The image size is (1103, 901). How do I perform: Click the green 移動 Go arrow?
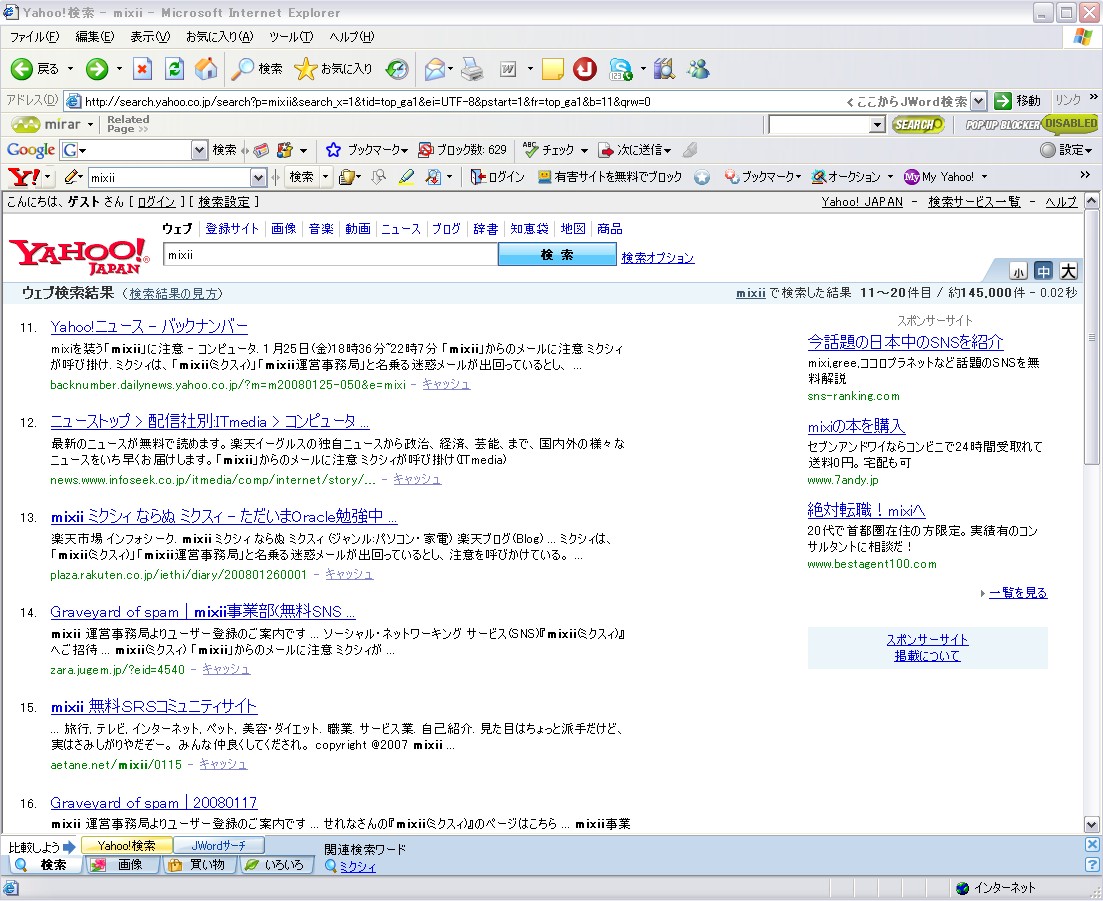(x=1002, y=101)
